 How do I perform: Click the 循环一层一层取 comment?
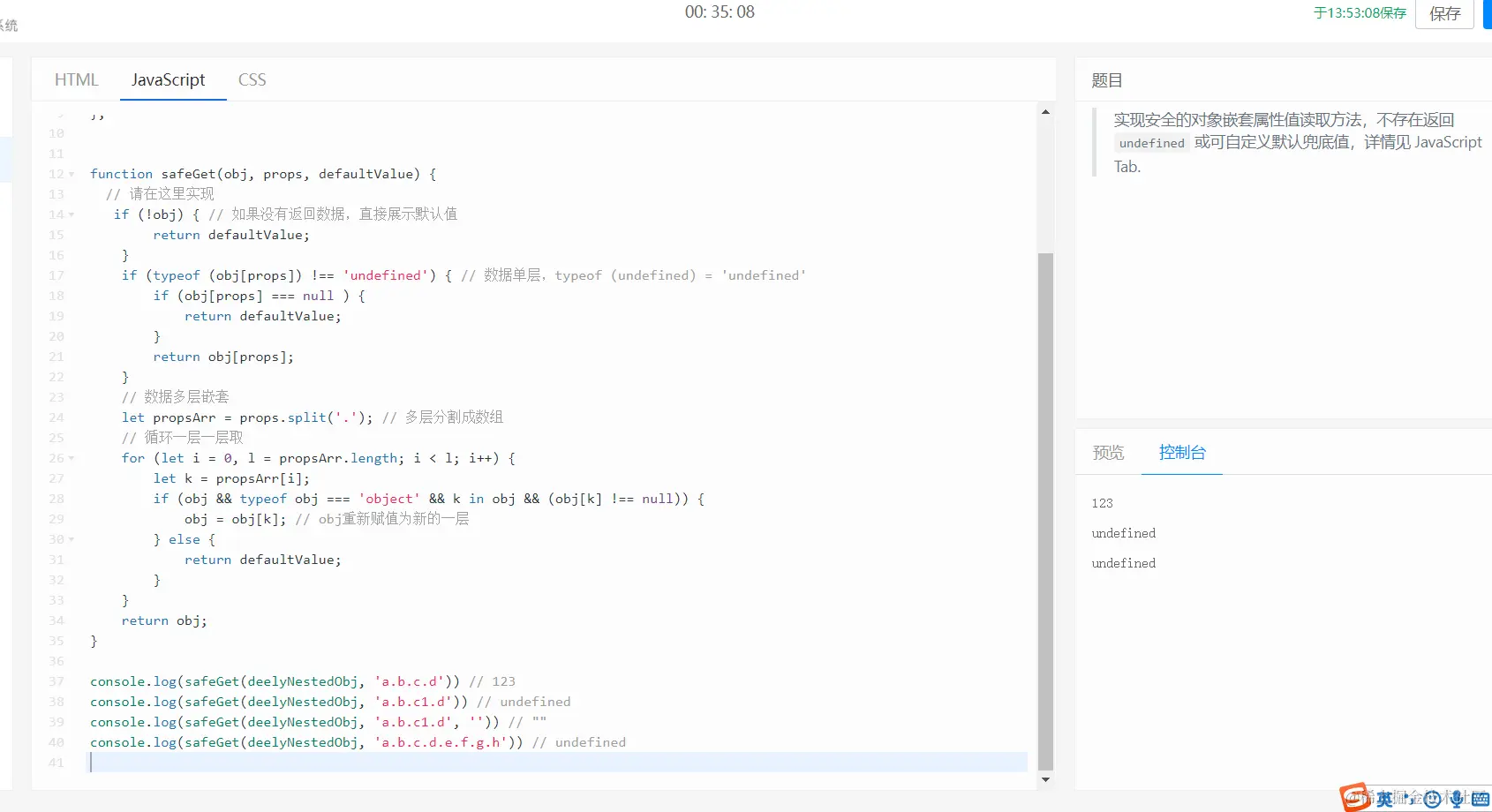tap(182, 438)
